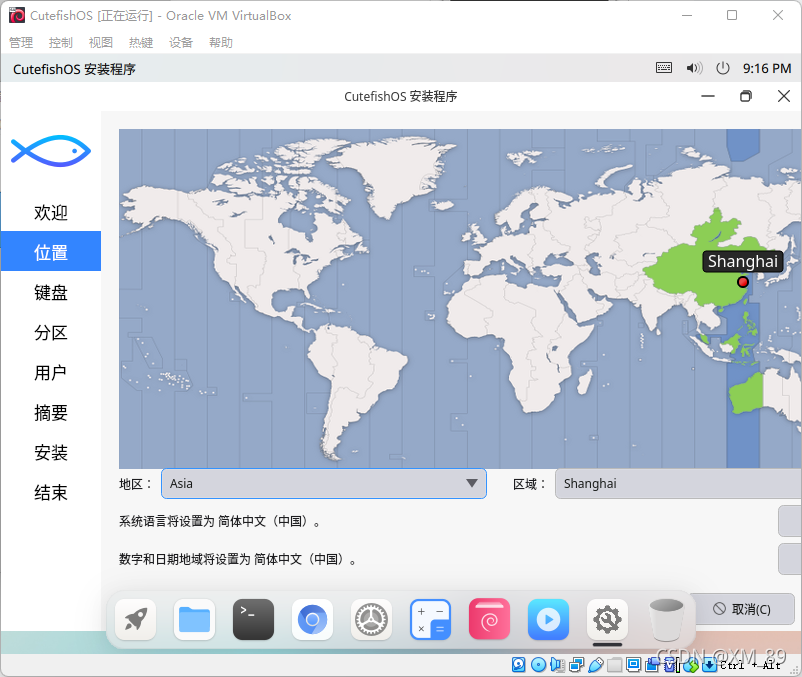Image resolution: width=802 pixels, height=677 pixels.
Task: Select the 安装 step in sidebar
Action: [x=51, y=453]
